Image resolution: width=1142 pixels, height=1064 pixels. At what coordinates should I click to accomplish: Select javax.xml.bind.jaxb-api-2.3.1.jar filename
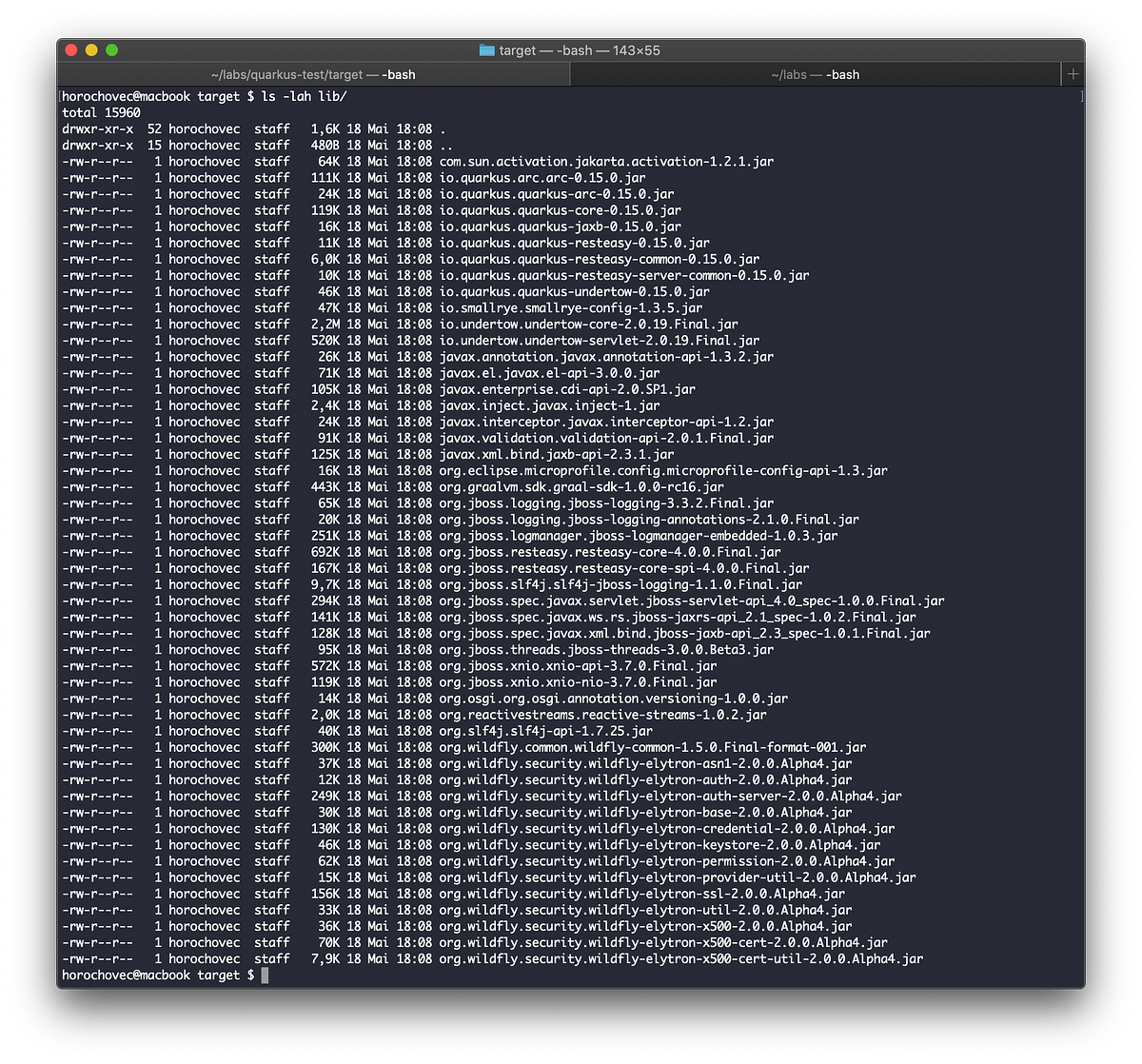pyautogui.click(x=557, y=454)
